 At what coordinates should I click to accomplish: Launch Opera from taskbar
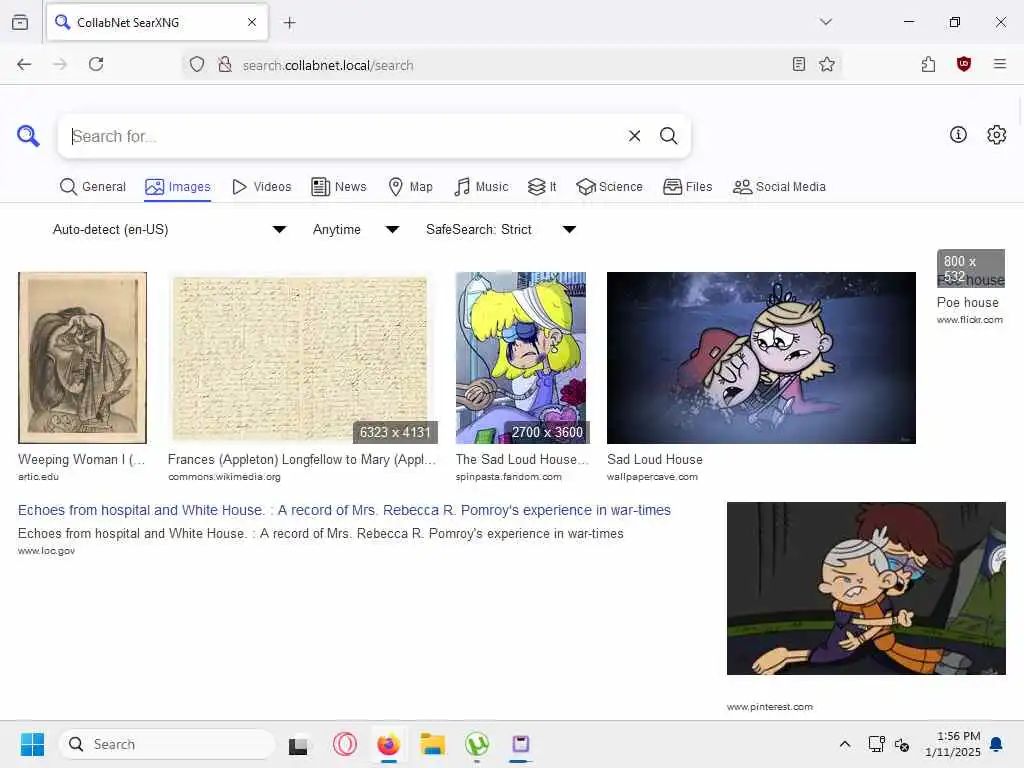[344, 744]
